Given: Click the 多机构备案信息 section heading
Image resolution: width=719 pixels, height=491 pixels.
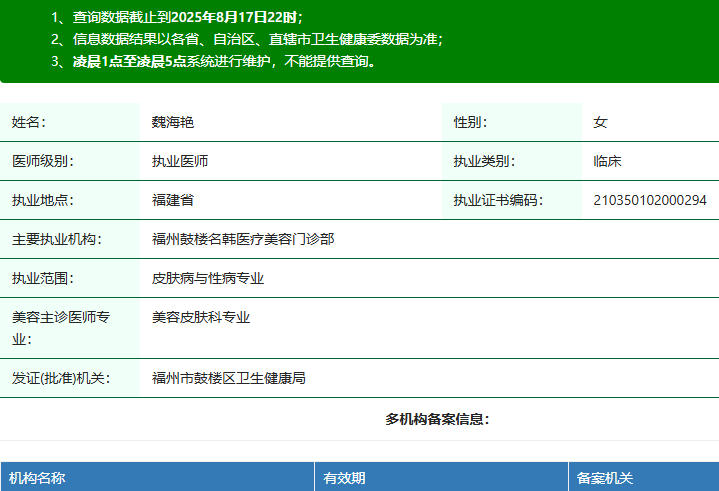Looking at the screenshot, I should (x=437, y=419).
